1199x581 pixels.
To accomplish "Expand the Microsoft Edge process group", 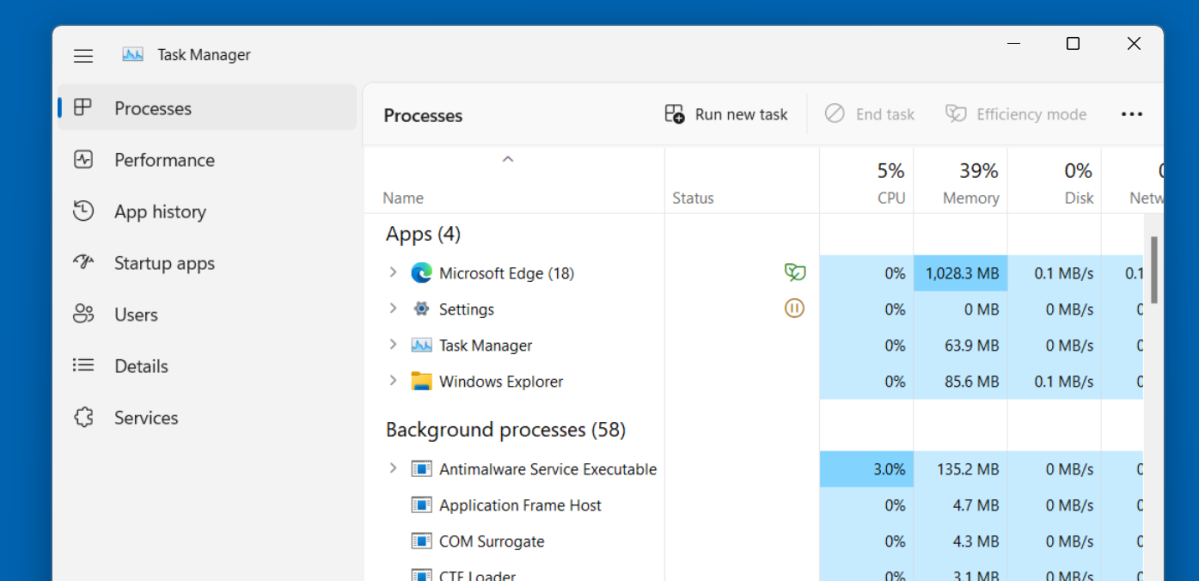I will click(393, 272).
